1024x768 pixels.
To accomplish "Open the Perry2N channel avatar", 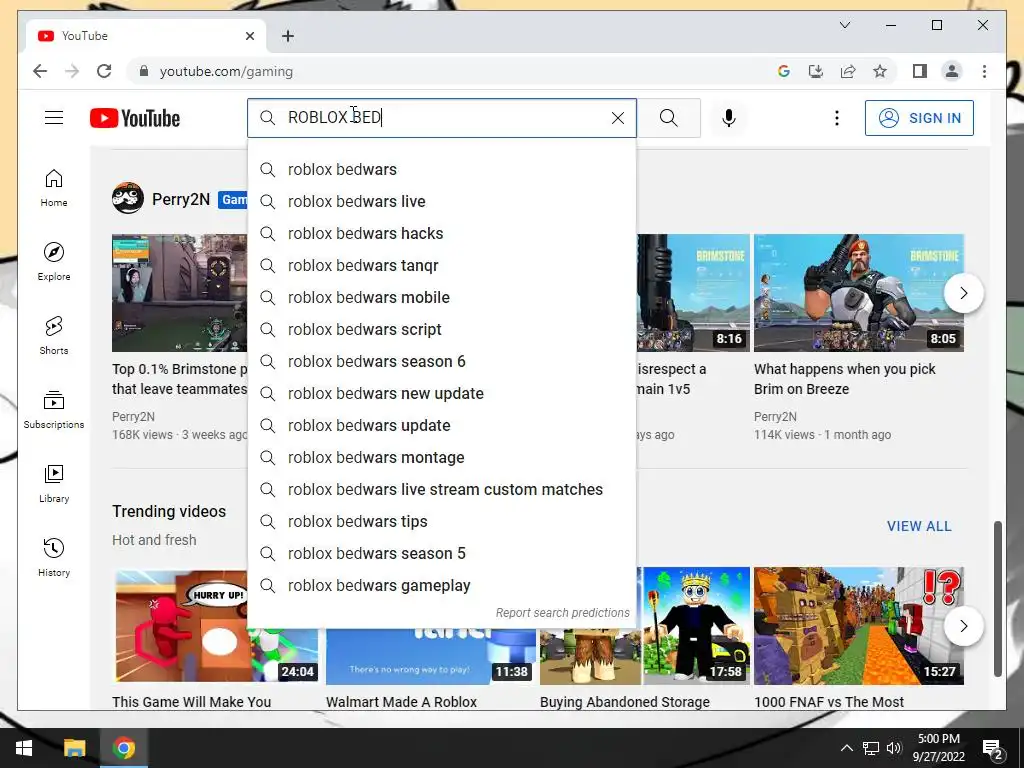I will [x=127, y=199].
